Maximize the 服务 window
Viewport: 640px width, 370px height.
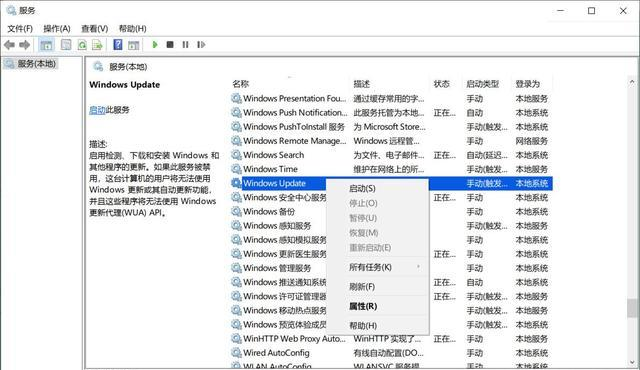pyautogui.click(x=591, y=11)
